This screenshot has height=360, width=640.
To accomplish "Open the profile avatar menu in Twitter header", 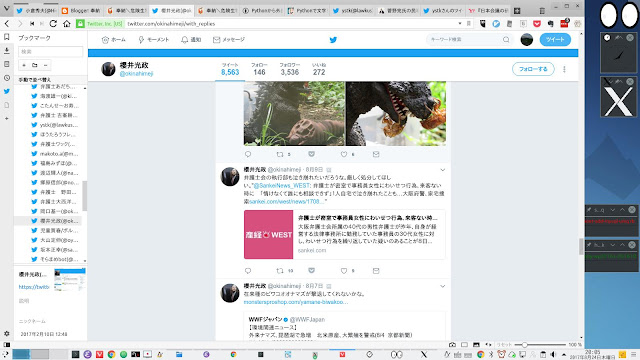I will pos(527,40).
